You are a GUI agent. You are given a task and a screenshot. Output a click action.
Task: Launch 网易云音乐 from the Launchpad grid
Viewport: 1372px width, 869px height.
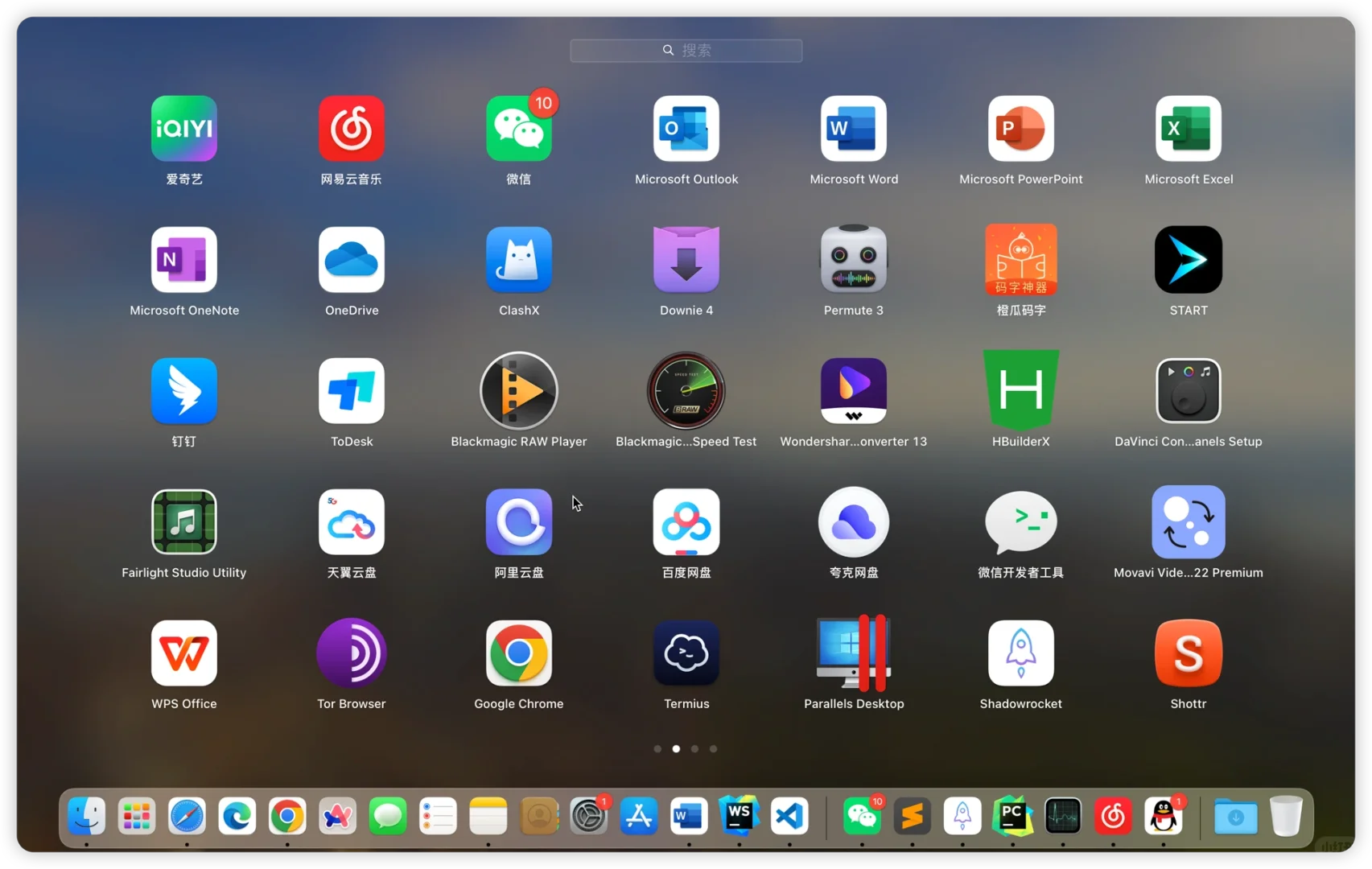[352, 129]
